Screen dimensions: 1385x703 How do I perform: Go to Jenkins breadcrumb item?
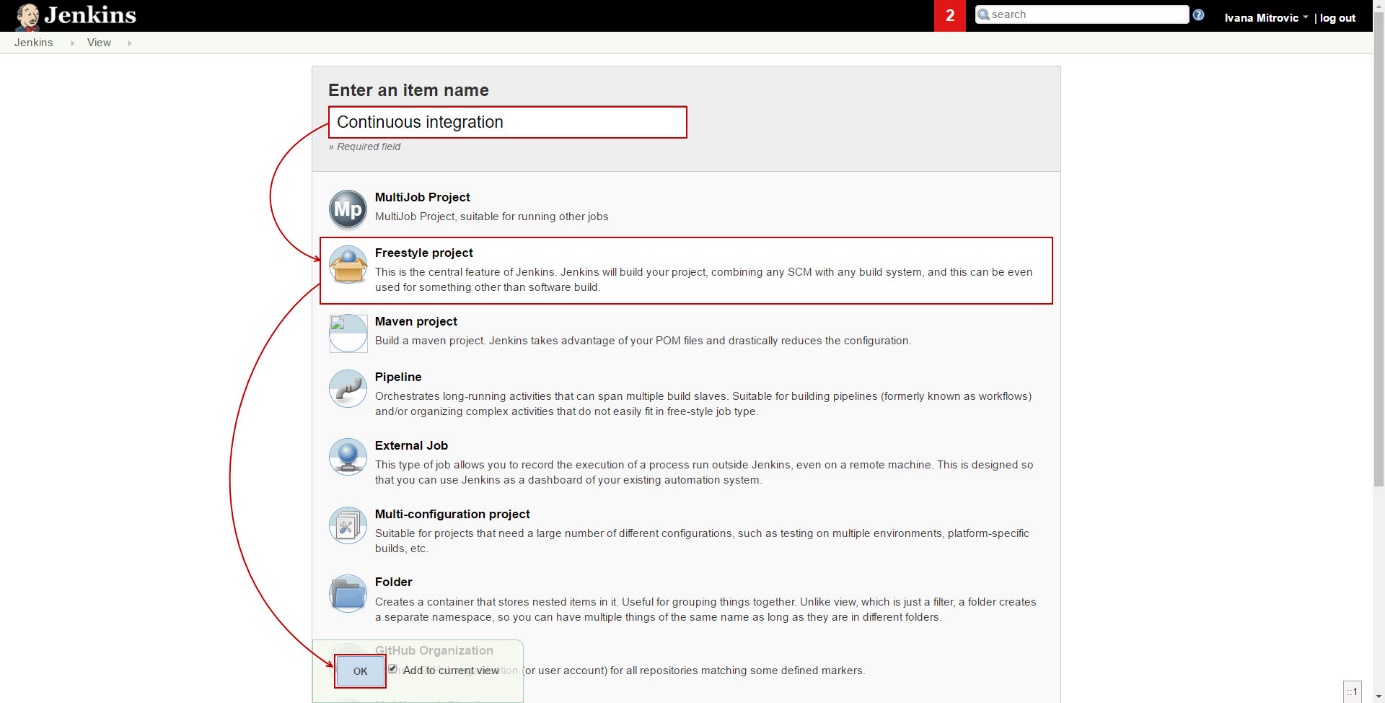(34, 43)
